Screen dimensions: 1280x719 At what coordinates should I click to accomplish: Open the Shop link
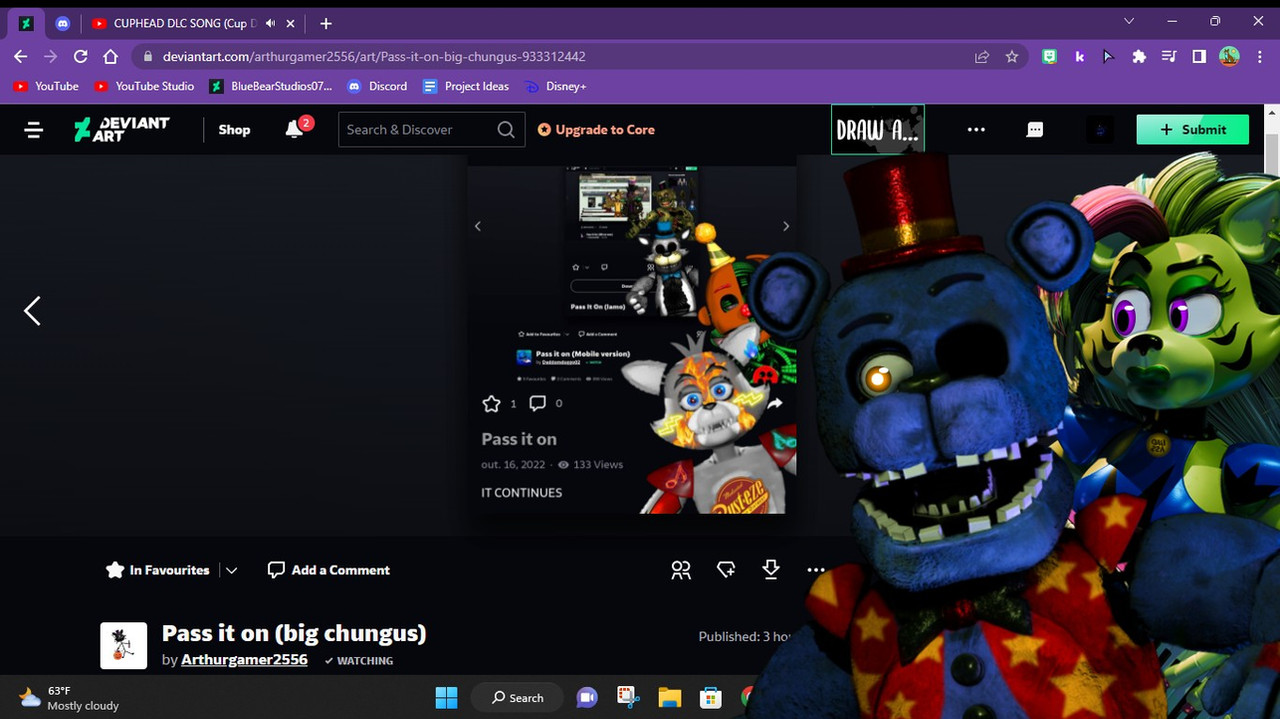pos(234,130)
